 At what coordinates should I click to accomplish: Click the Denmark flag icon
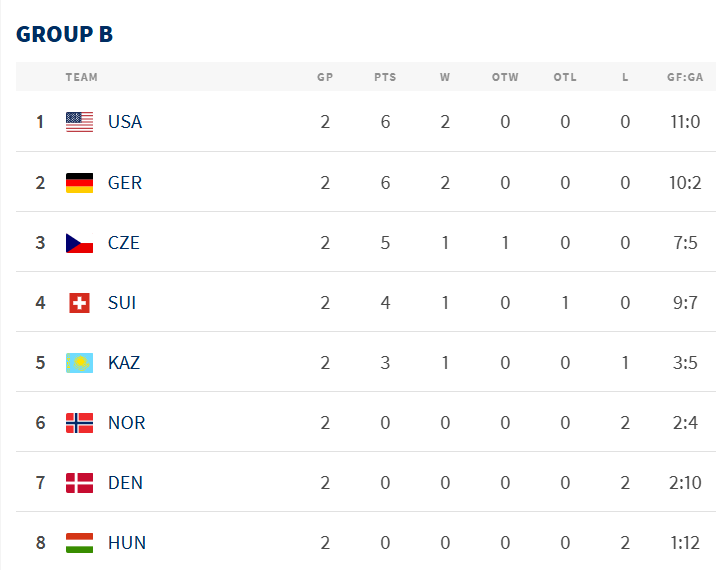click(x=79, y=483)
